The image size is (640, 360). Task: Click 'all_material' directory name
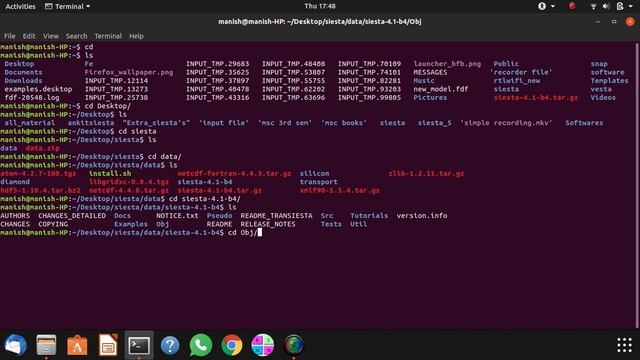point(29,123)
